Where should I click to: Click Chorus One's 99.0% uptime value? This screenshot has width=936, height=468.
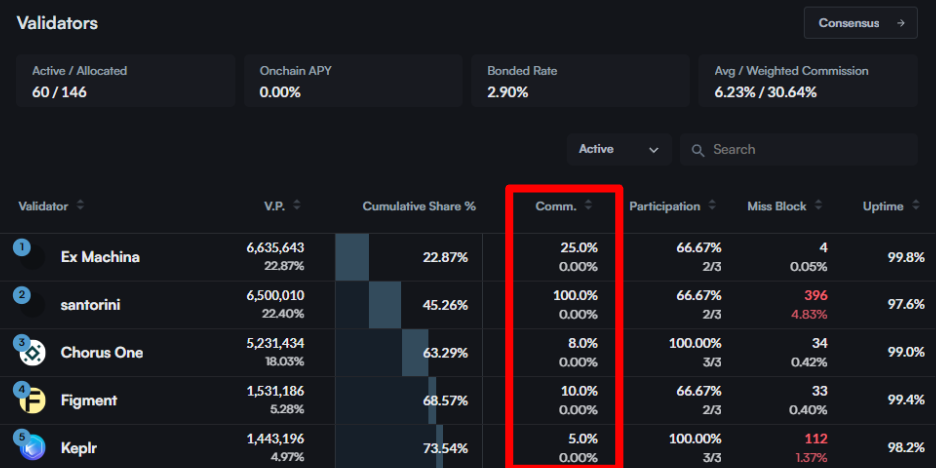[906, 353]
